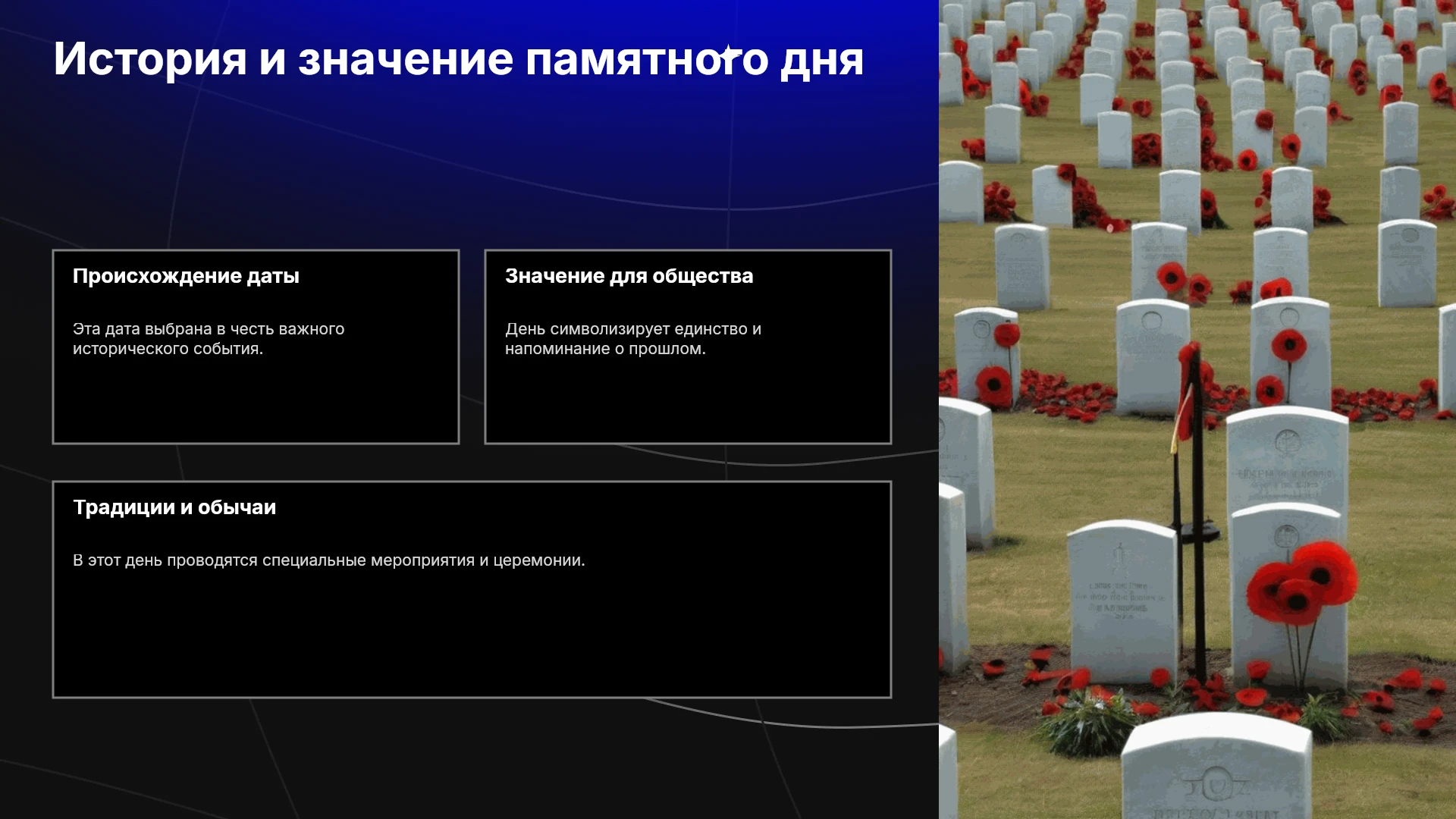Select the cemetery photo with poppies
This screenshot has width=1456, height=819.
pos(1197,409)
